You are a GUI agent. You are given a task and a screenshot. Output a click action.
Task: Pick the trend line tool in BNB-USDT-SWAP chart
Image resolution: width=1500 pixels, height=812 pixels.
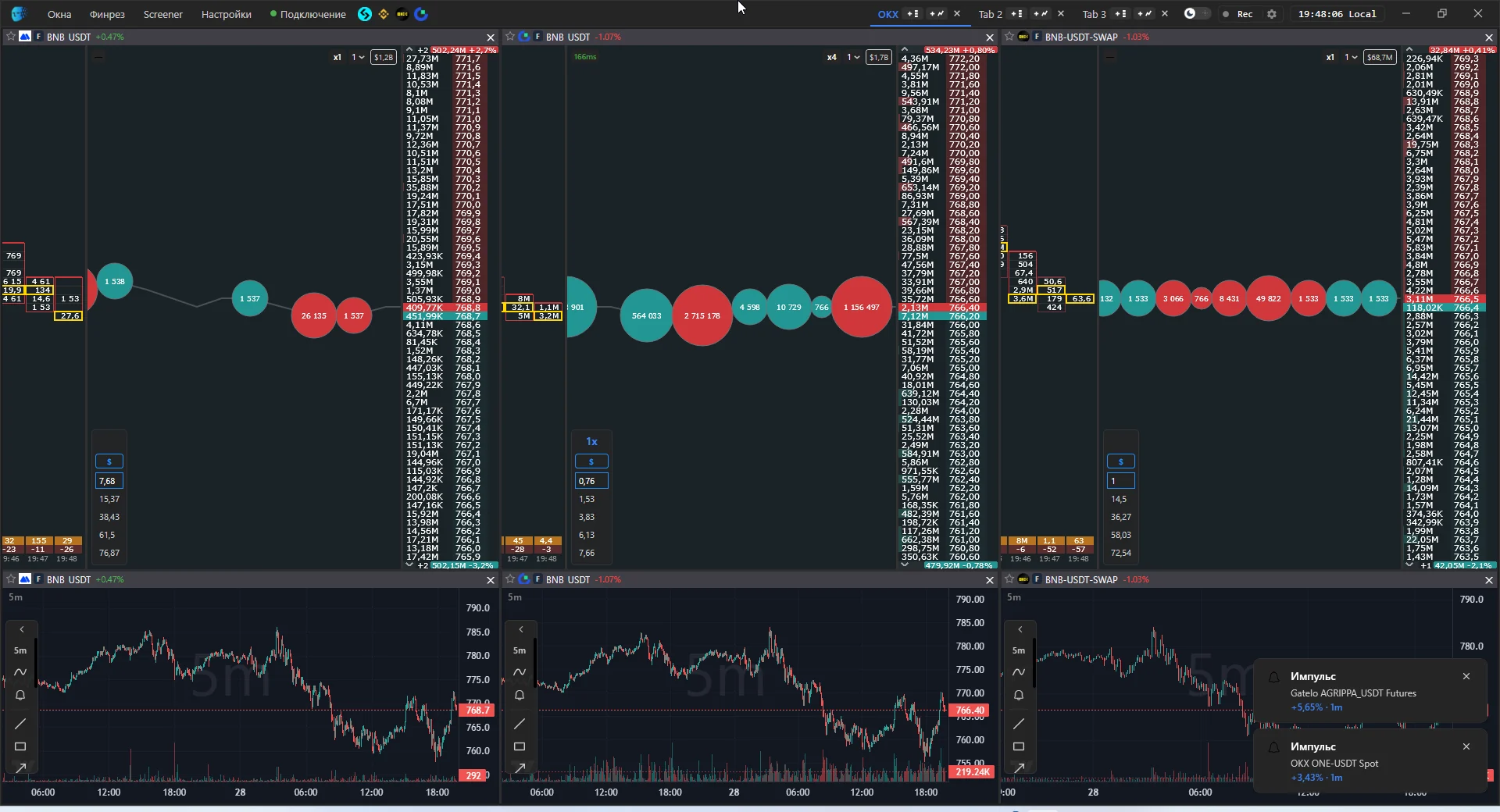(x=1019, y=724)
